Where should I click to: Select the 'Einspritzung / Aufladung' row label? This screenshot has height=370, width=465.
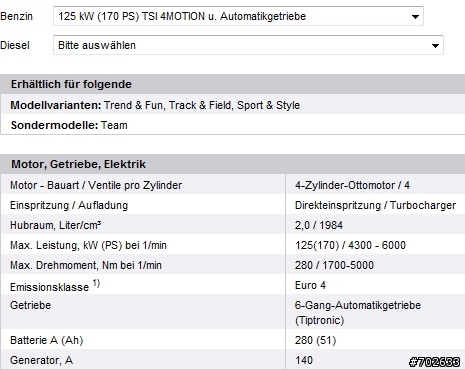click(x=69, y=205)
